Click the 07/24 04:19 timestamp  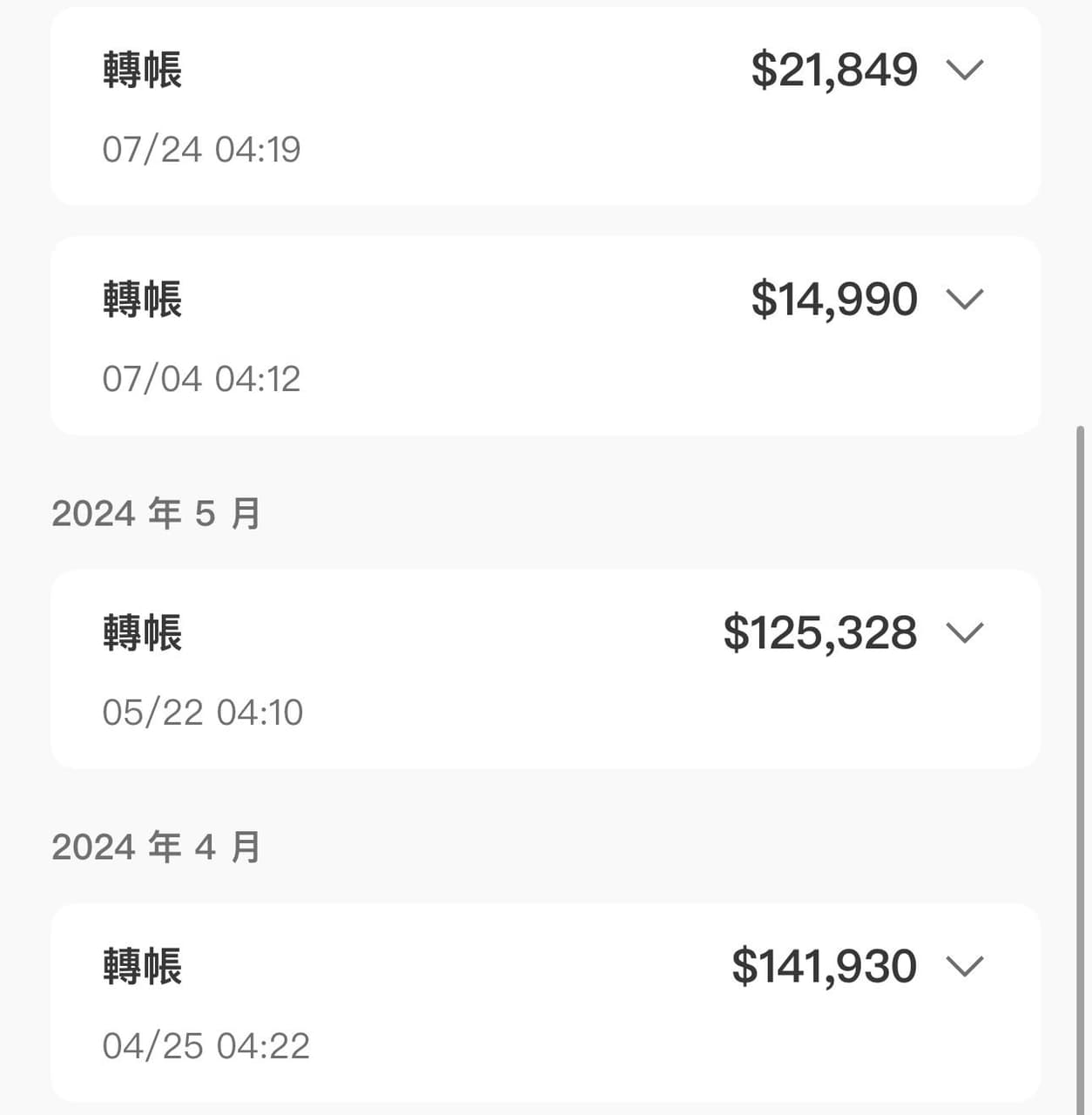(x=201, y=149)
